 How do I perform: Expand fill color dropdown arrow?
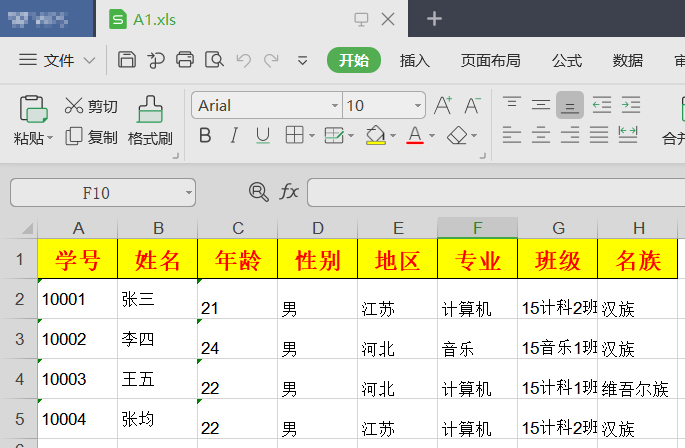pos(393,135)
